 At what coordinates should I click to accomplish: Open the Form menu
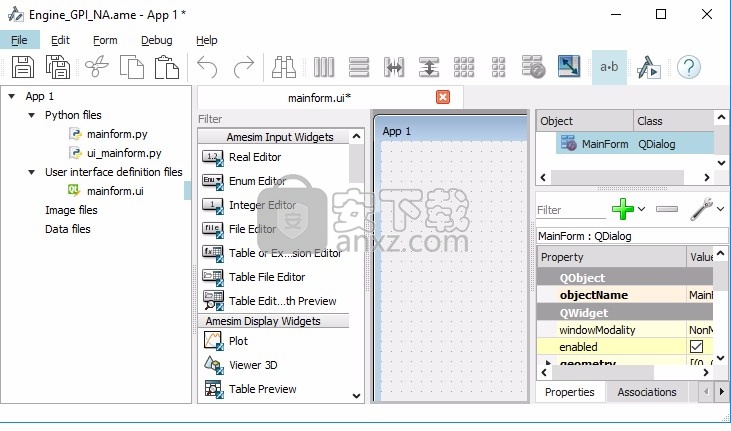point(105,40)
